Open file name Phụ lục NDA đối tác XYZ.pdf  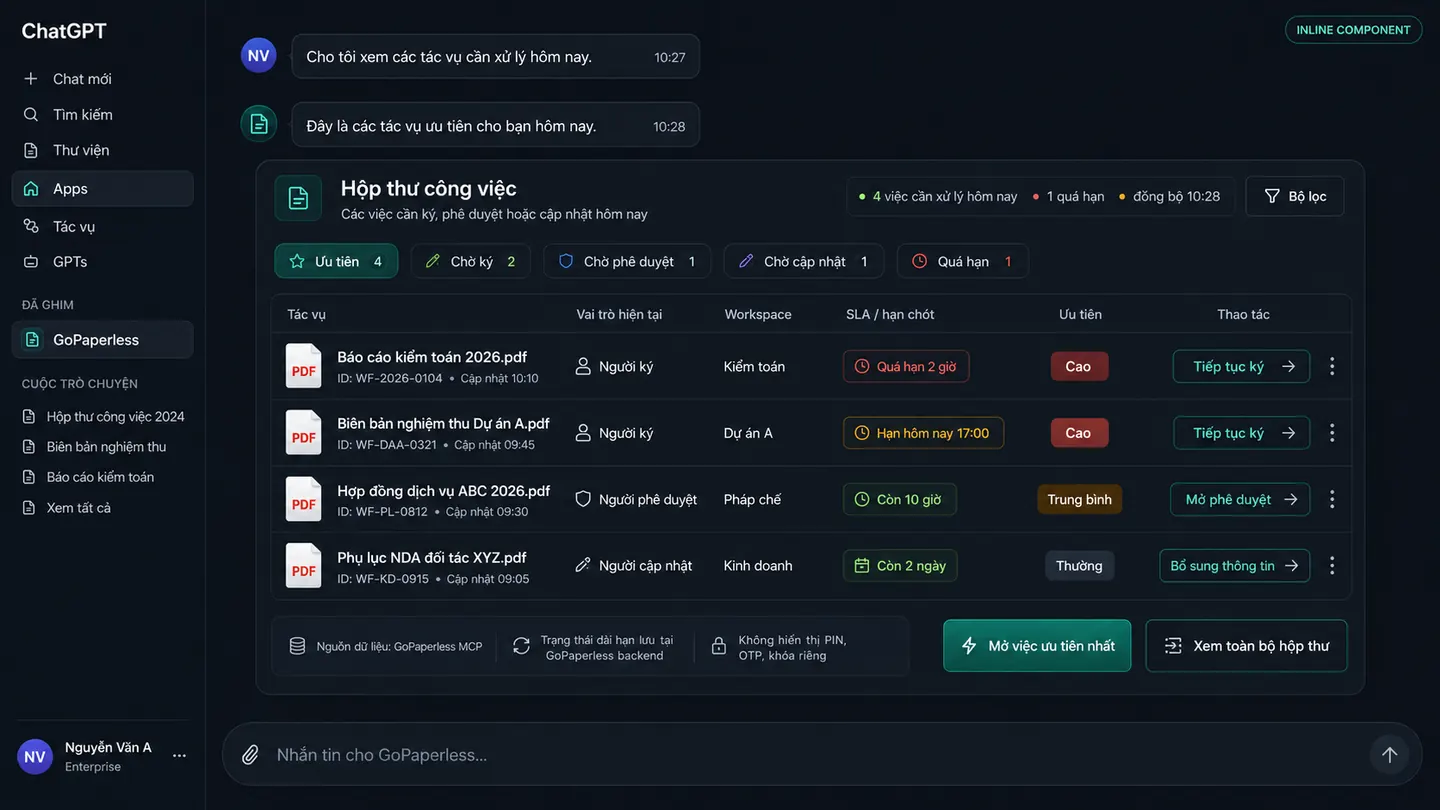pyautogui.click(x=432, y=557)
